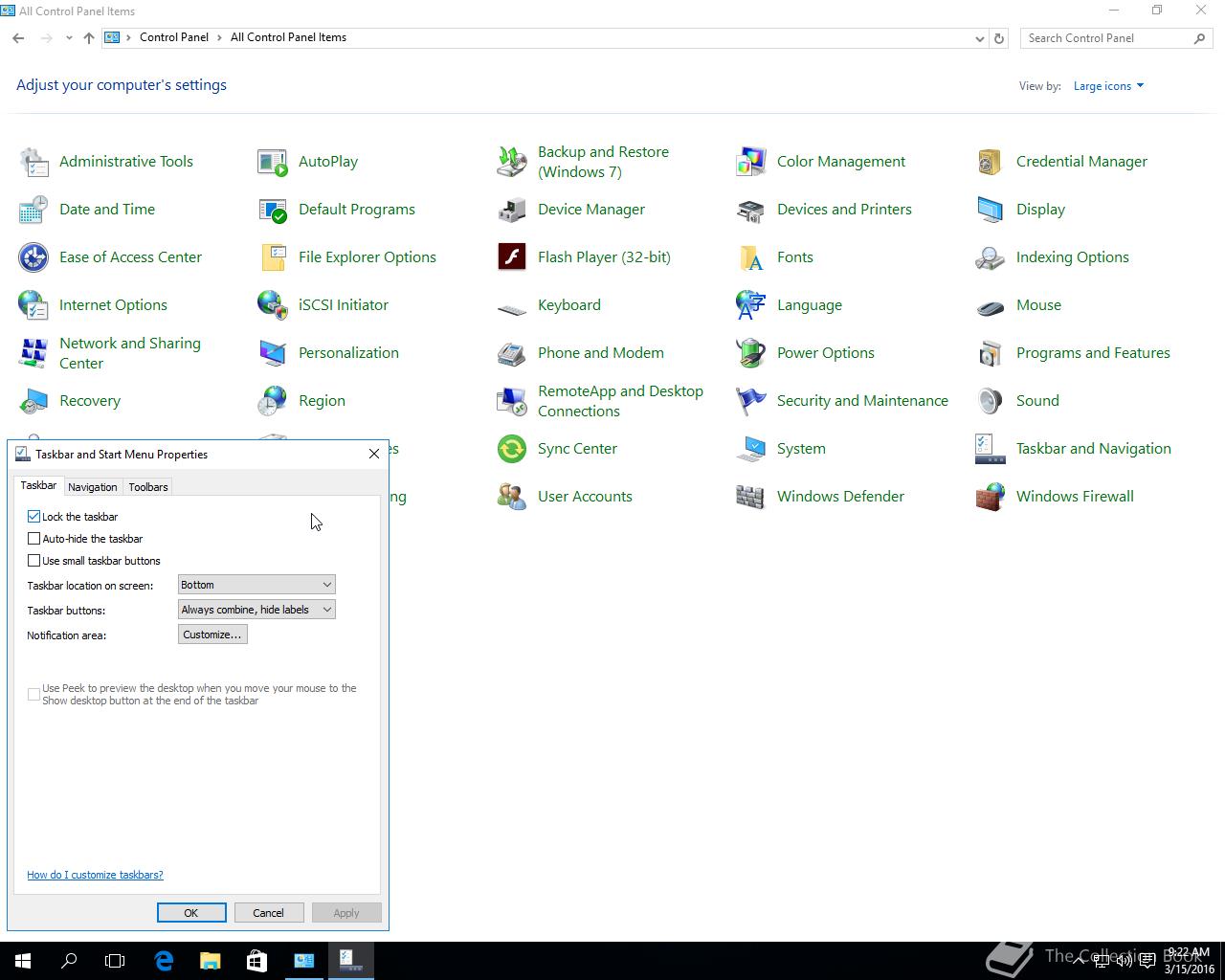Open Credential Manager icon
This screenshot has width=1225, height=980.
(991, 162)
